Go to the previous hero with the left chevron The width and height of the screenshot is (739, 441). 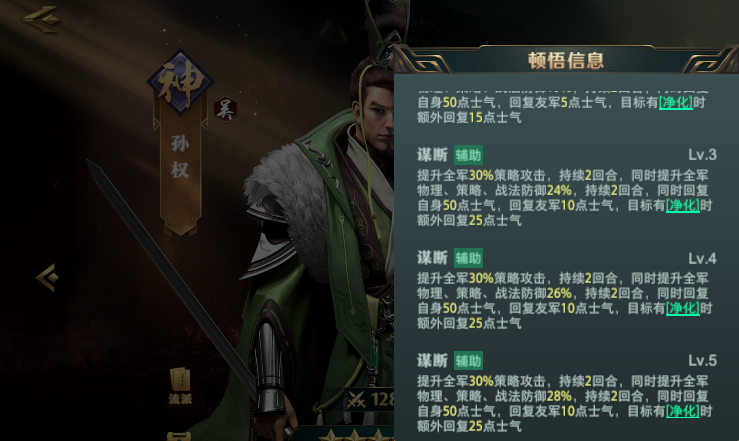coord(47,278)
